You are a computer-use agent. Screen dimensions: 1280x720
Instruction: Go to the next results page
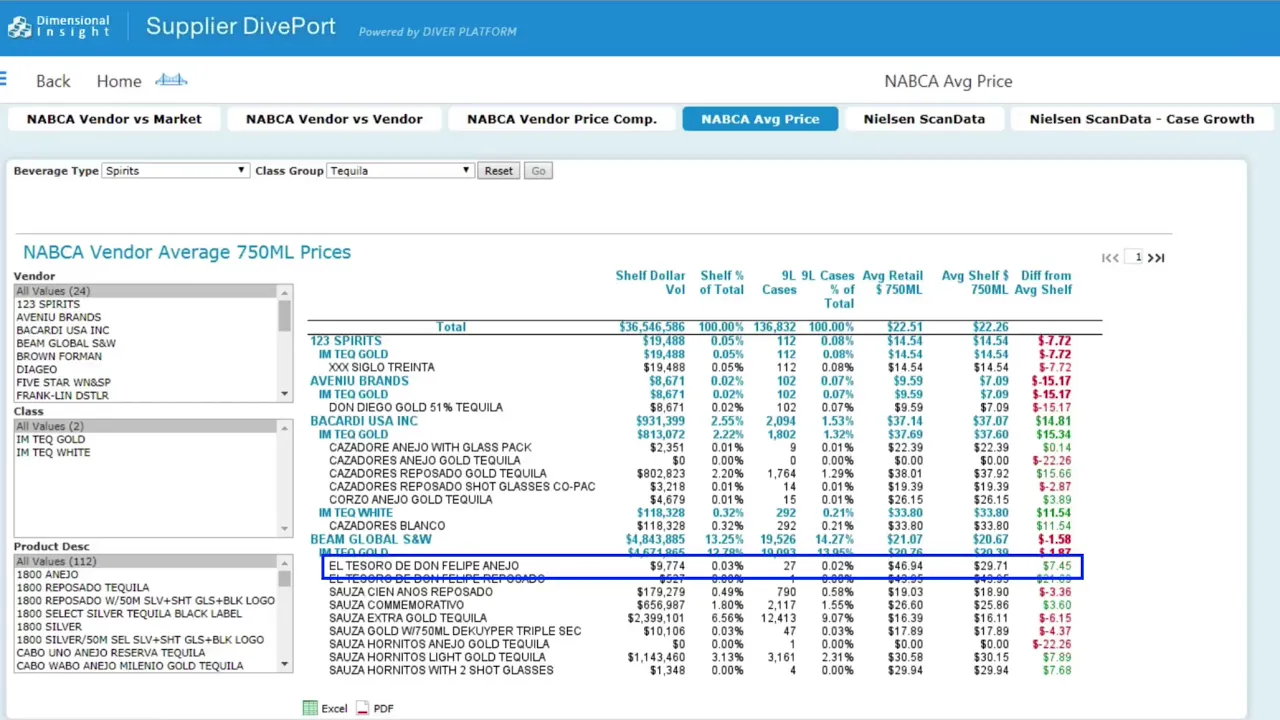[1151, 258]
